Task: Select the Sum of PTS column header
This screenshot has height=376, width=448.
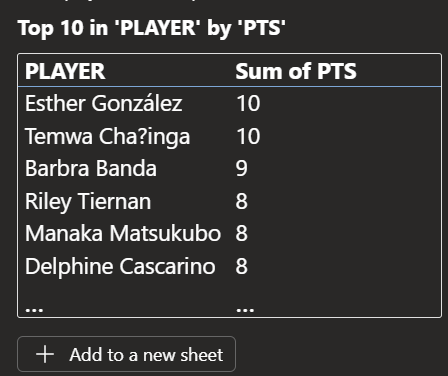Action: [x=296, y=71]
